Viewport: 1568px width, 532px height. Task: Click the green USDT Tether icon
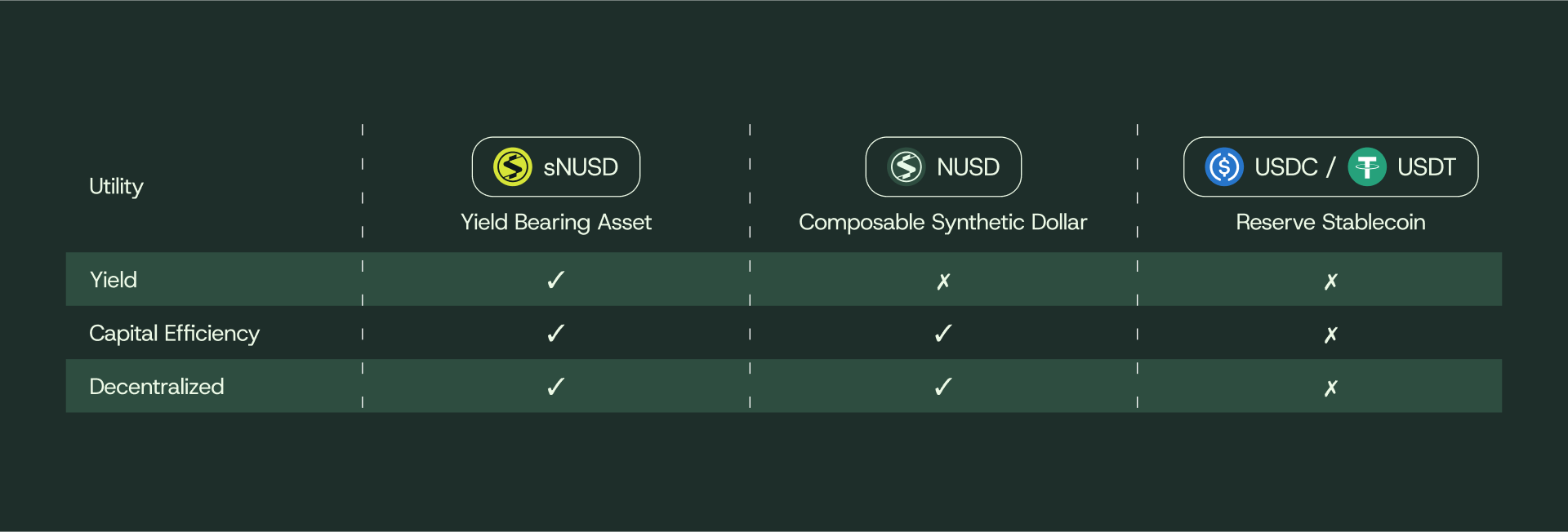[1367, 166]
